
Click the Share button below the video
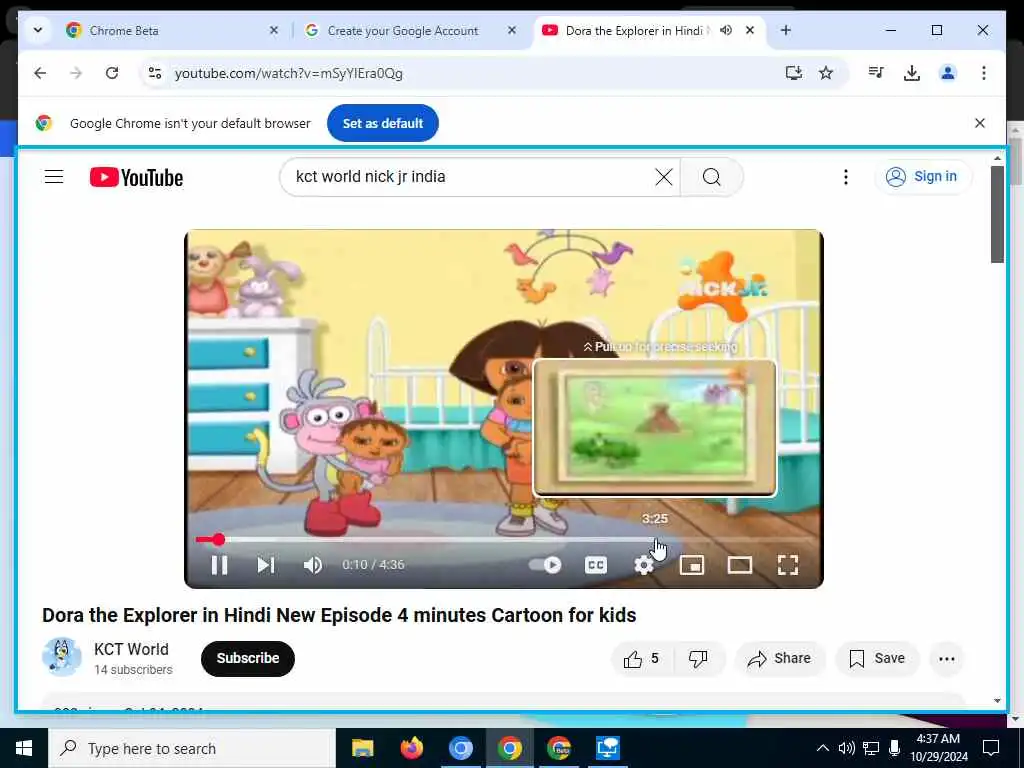779,658
